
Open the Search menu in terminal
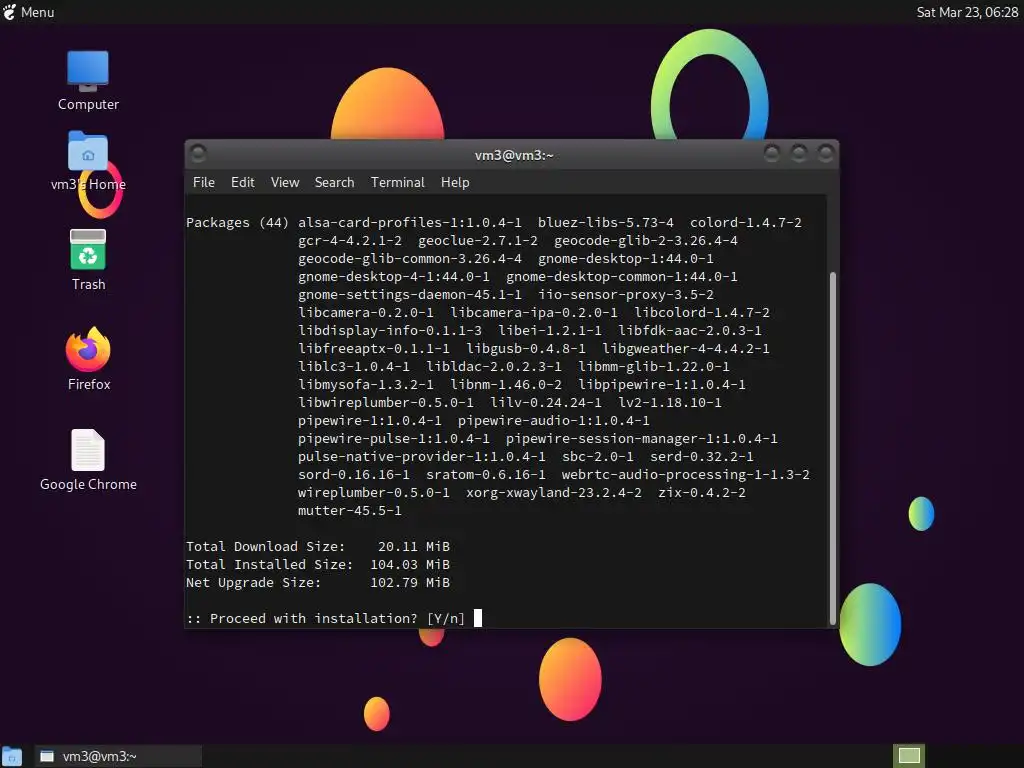(x=334, y=182)
